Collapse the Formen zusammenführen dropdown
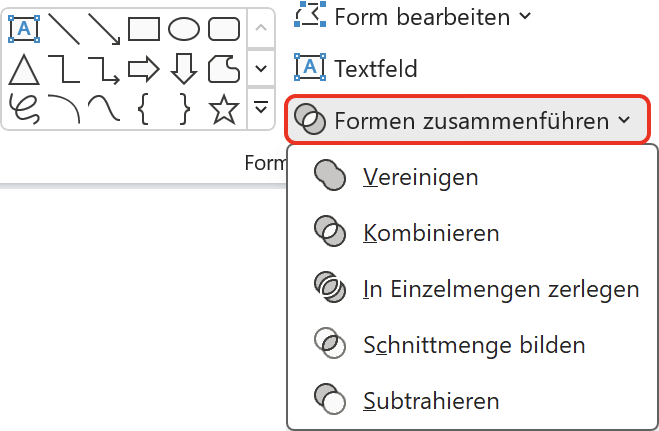 [x=468, y=120]
